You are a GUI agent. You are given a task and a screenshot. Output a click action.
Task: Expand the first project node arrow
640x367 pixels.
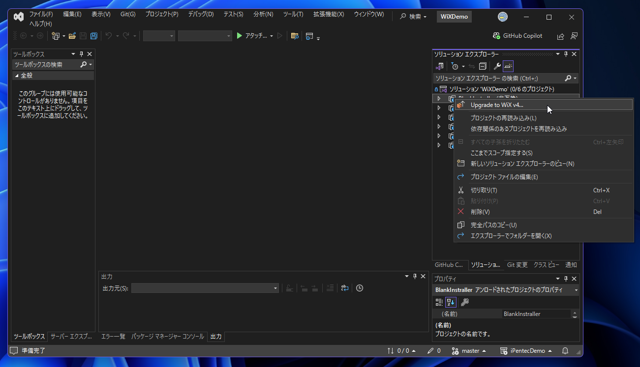tap(439, 98)
